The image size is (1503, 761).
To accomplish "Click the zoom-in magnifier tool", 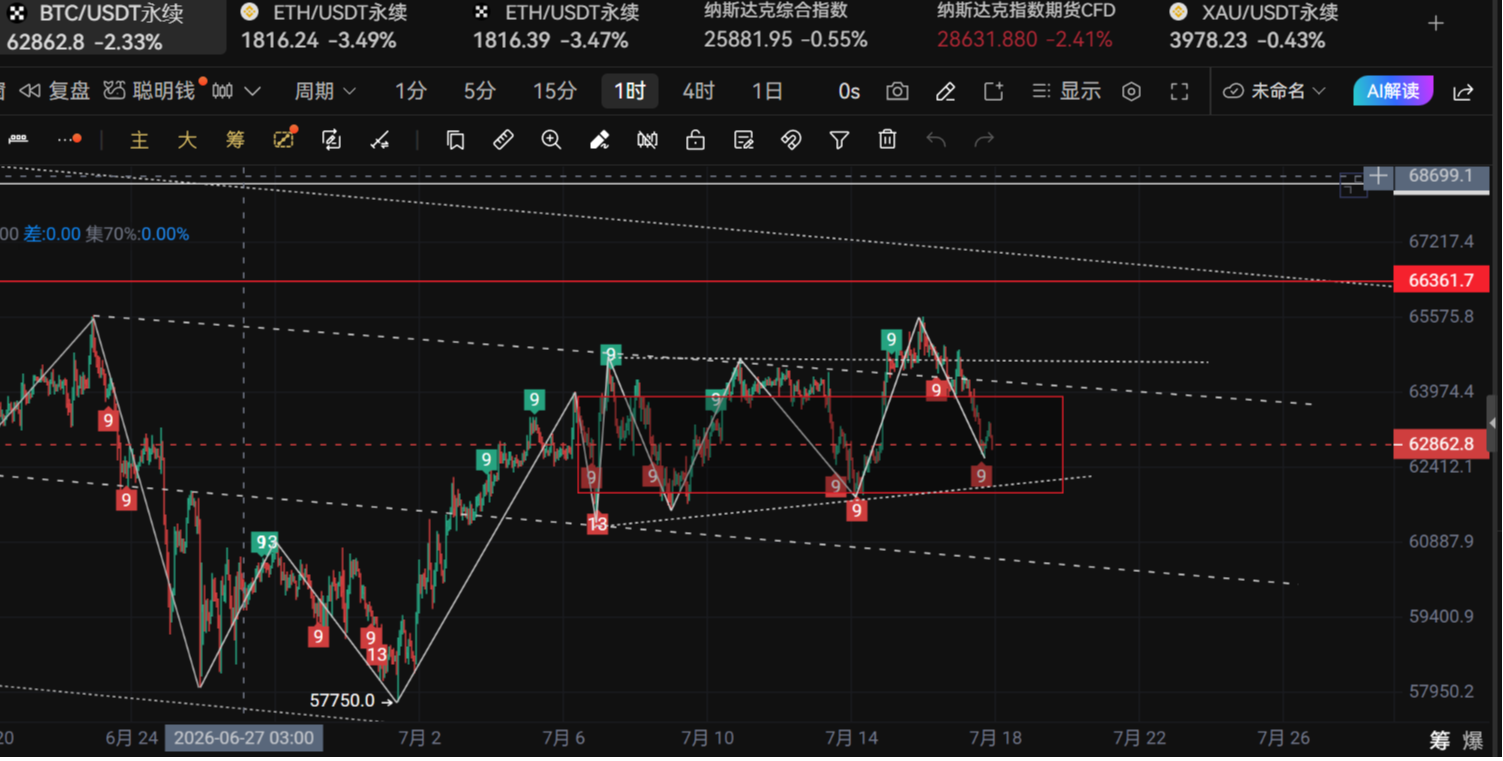I will pos(551,140).
